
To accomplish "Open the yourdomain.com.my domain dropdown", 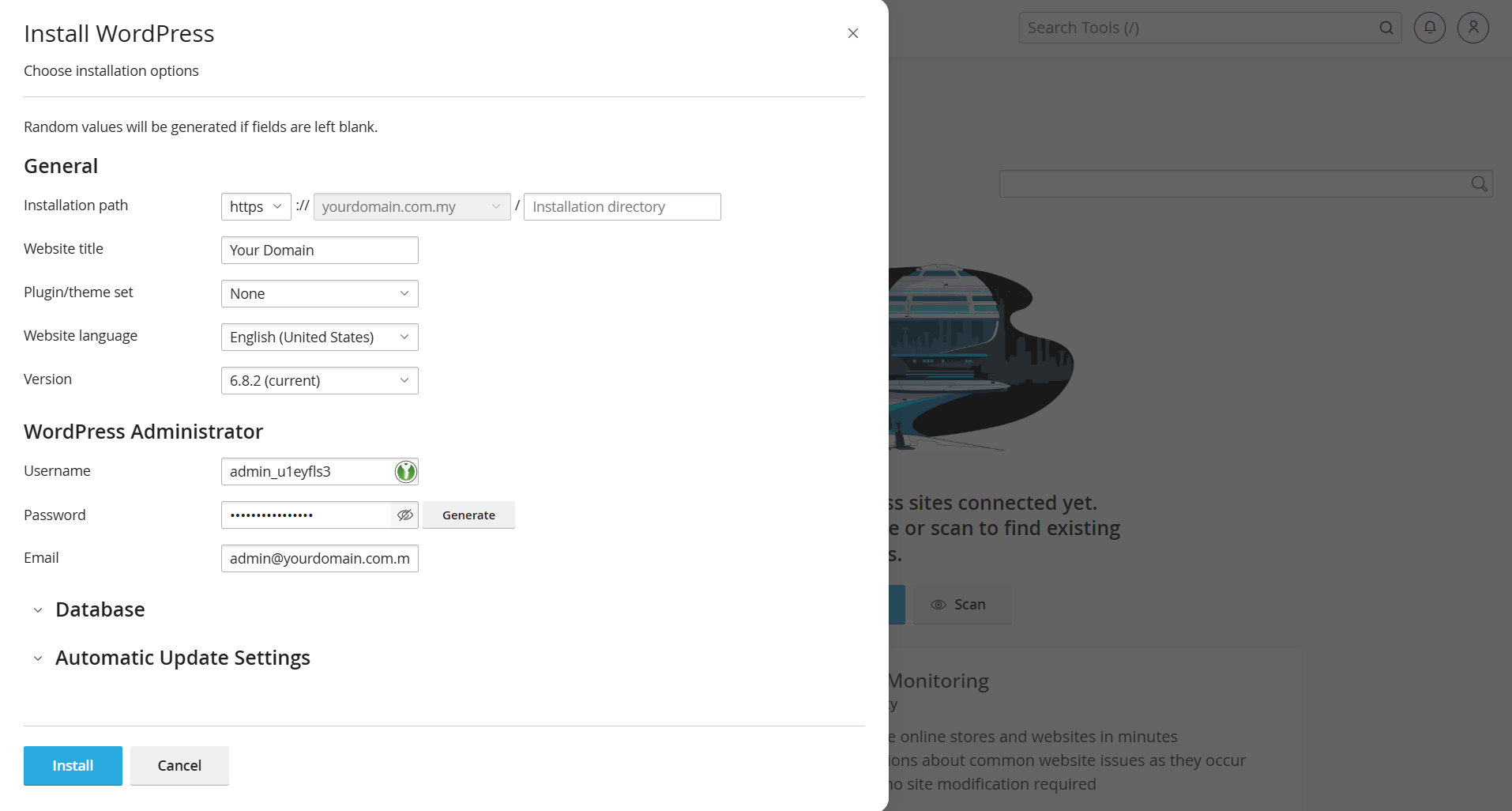I will pyautogui.click(x=412, y=206).
